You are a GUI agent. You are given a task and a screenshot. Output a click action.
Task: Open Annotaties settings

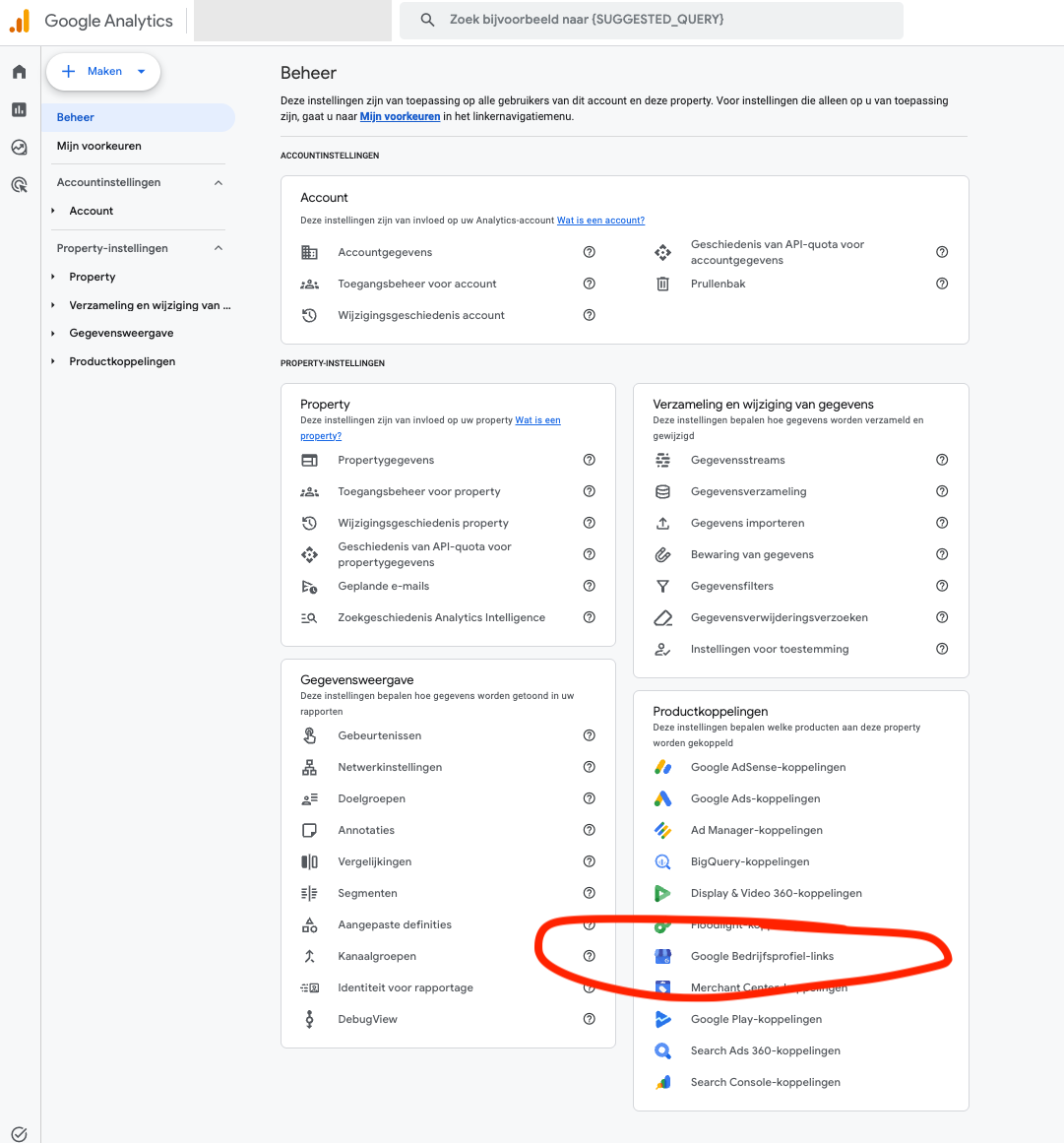pos(366,830)
